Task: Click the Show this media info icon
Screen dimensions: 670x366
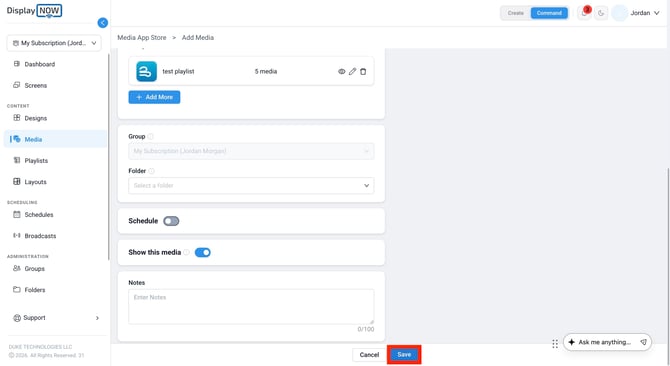Action: click(x=186, y=252)
